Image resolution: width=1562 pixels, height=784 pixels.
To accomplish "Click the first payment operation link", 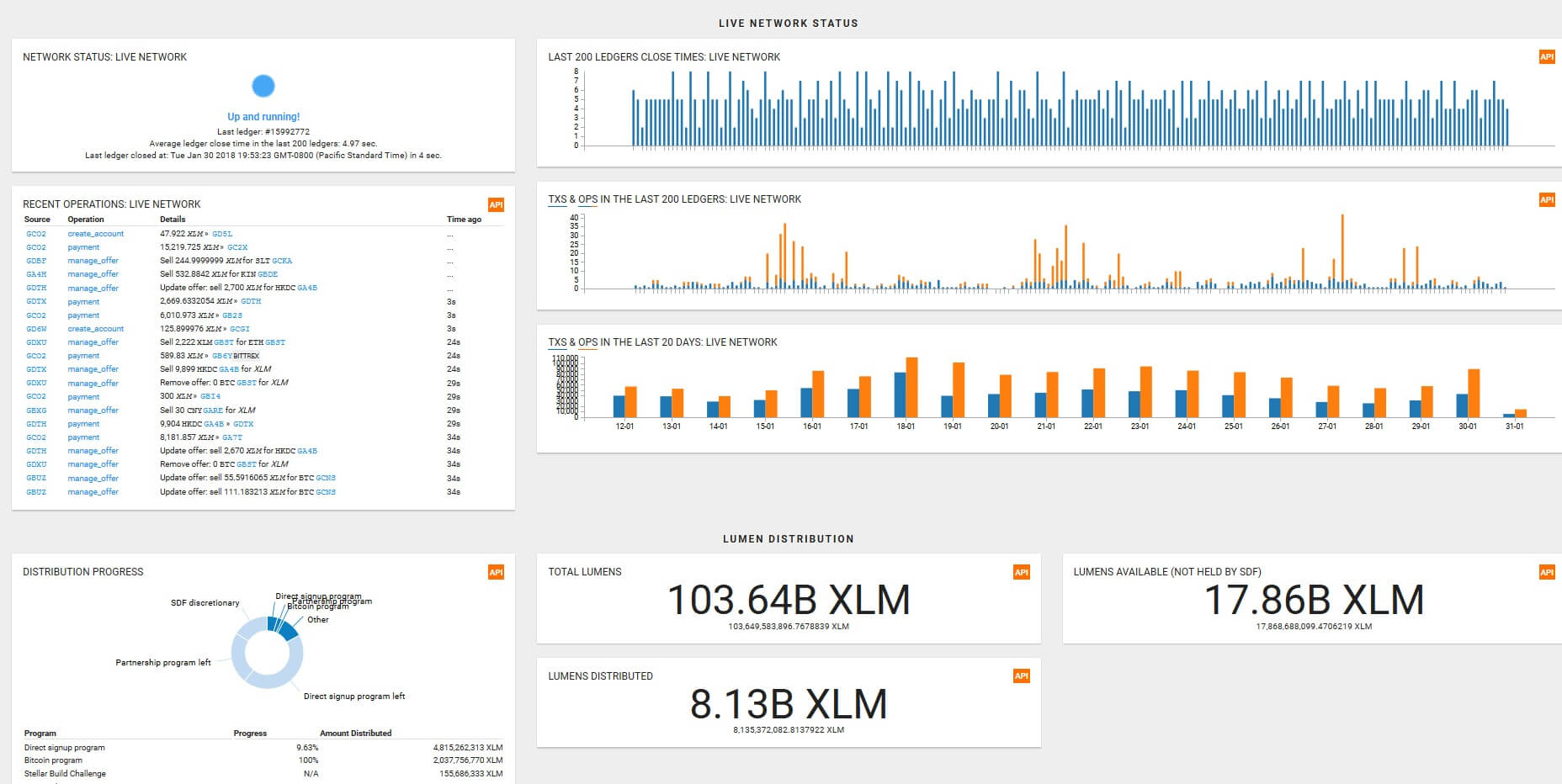I will 83,247.
